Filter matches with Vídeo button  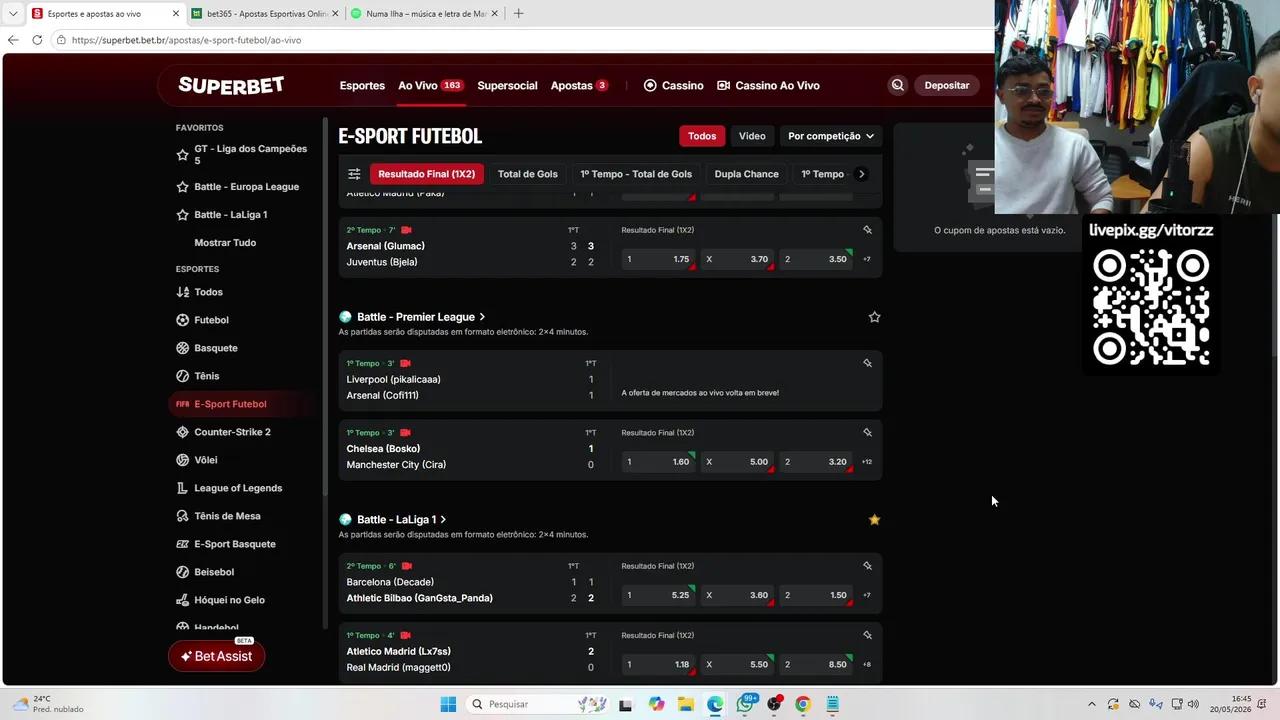tap(752, 136)
